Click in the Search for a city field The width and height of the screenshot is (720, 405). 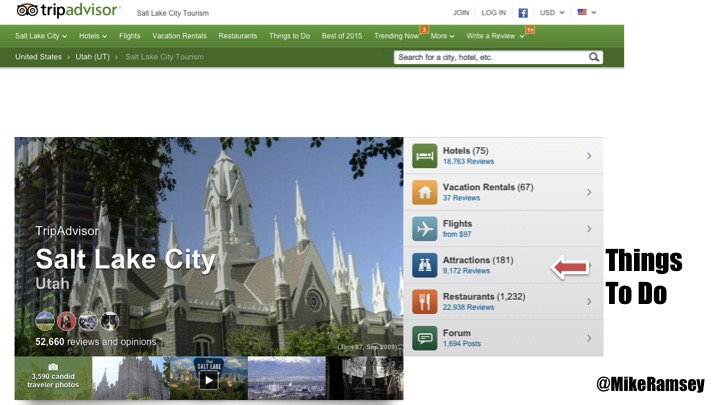(x=491, y=57)
